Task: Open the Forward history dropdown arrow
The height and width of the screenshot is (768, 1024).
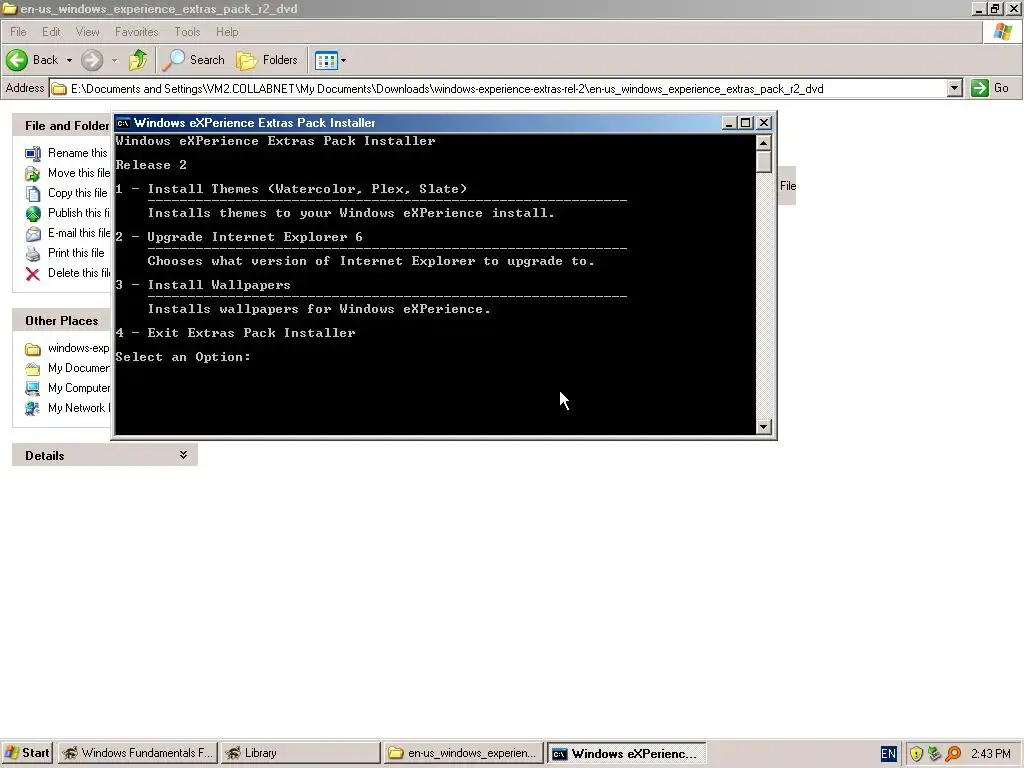Action: pos(114,60)
